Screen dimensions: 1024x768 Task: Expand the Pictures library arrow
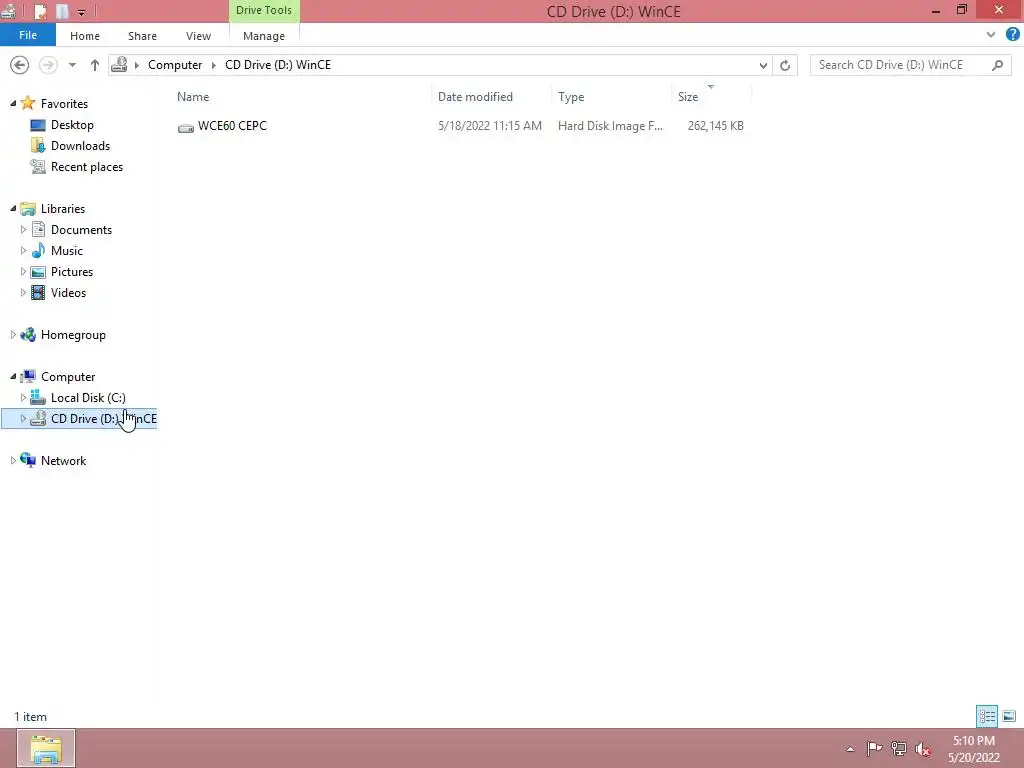[x=24, y=271]
